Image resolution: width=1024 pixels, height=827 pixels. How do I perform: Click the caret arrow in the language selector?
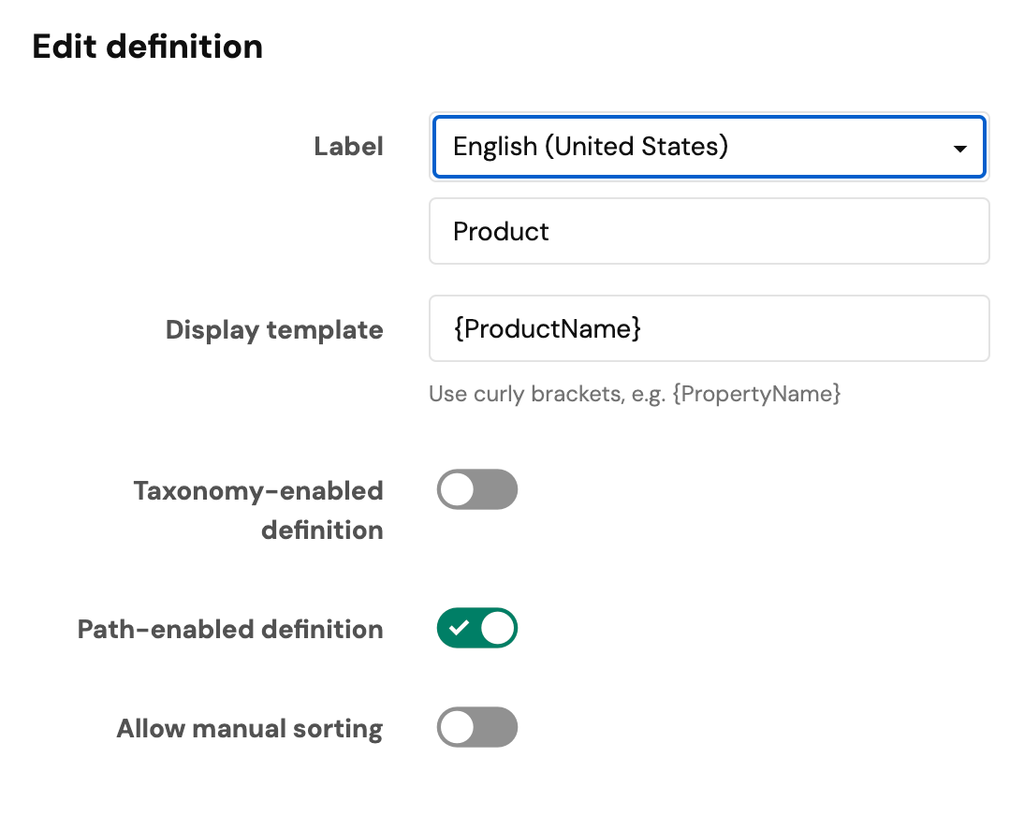coord(960,149)
